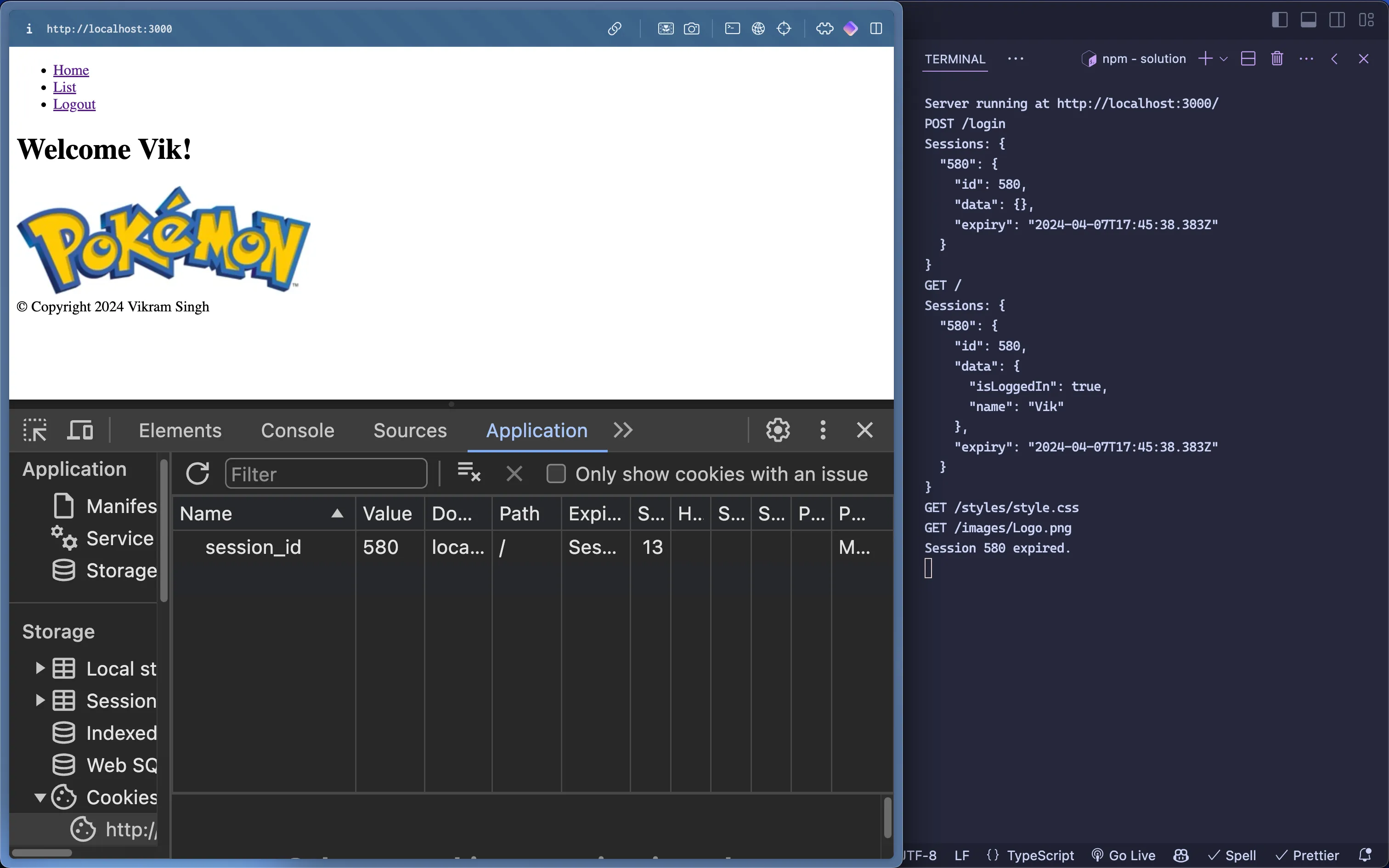Select the Application tab
This screenshot has height=868, width=1389.
click(536, 431)
